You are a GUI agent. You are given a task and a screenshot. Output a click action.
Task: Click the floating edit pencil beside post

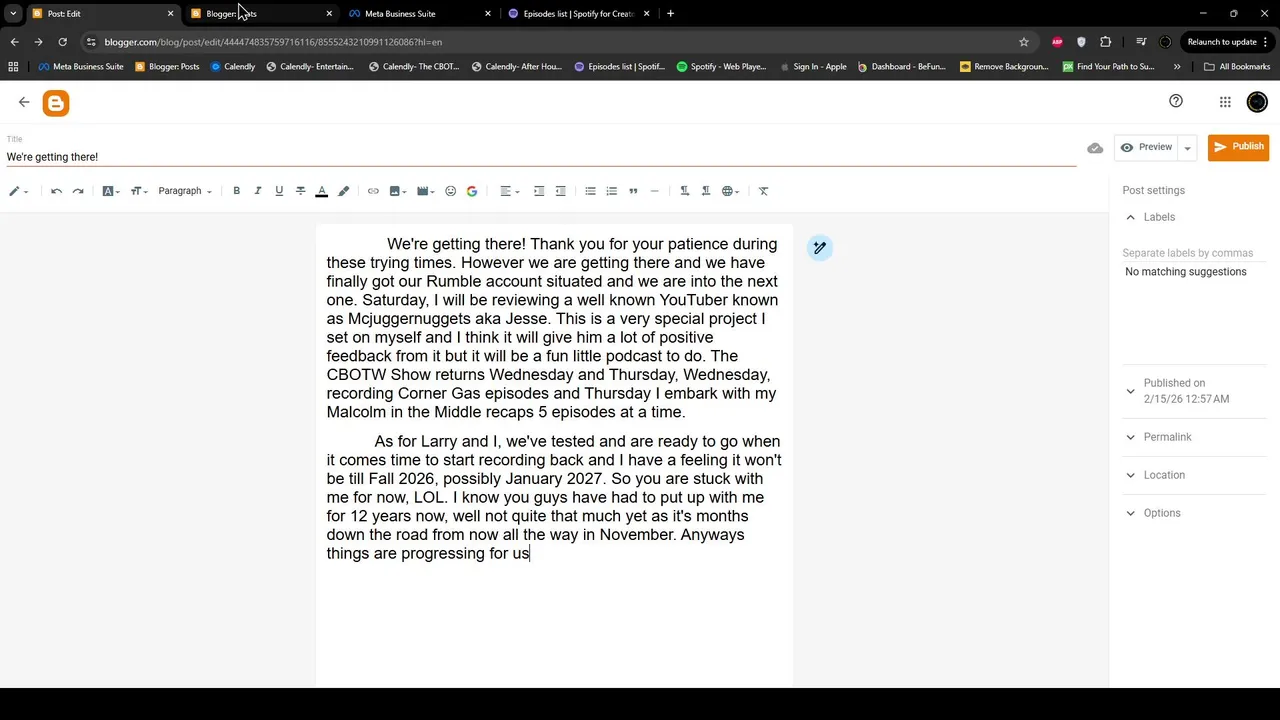pyautogui.click(x=819, y=248)
